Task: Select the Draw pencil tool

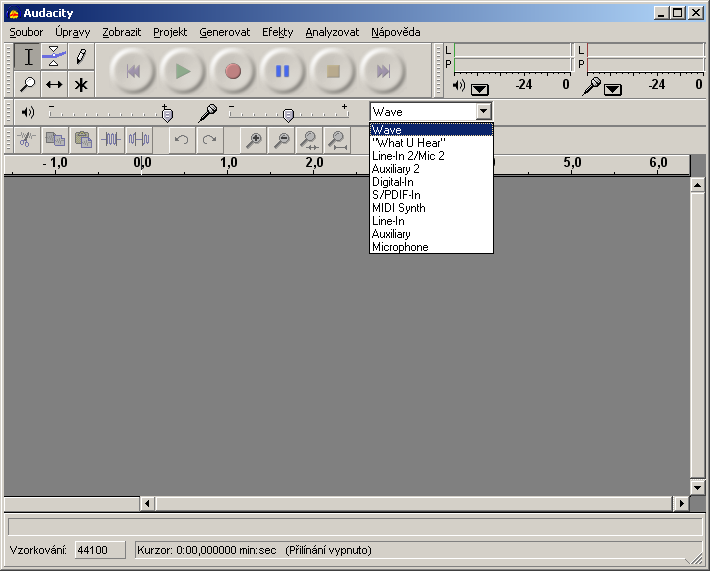Action: pyautogui.click(x=81, y=57)
